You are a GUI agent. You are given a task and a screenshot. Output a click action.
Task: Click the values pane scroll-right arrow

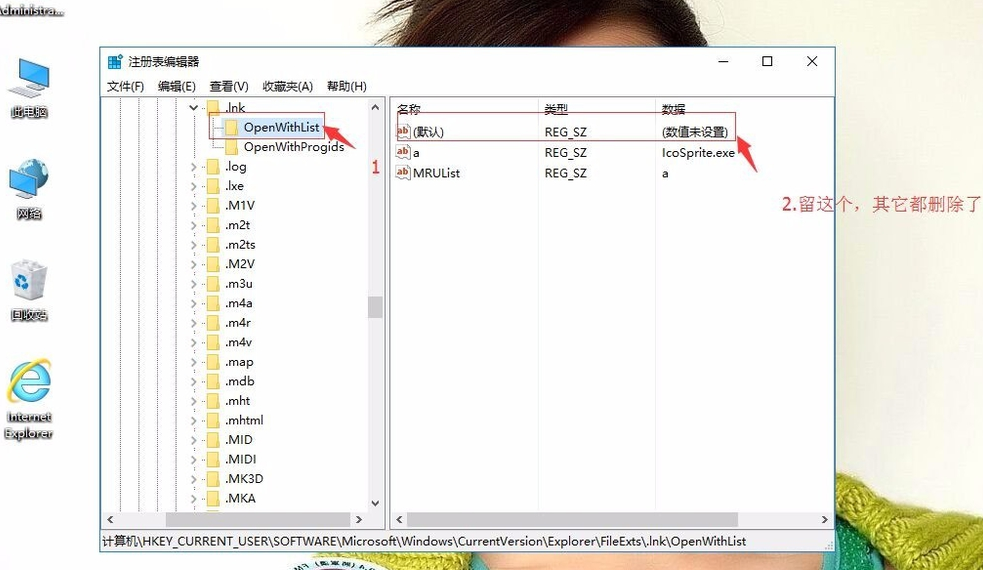tap(824, 519)
